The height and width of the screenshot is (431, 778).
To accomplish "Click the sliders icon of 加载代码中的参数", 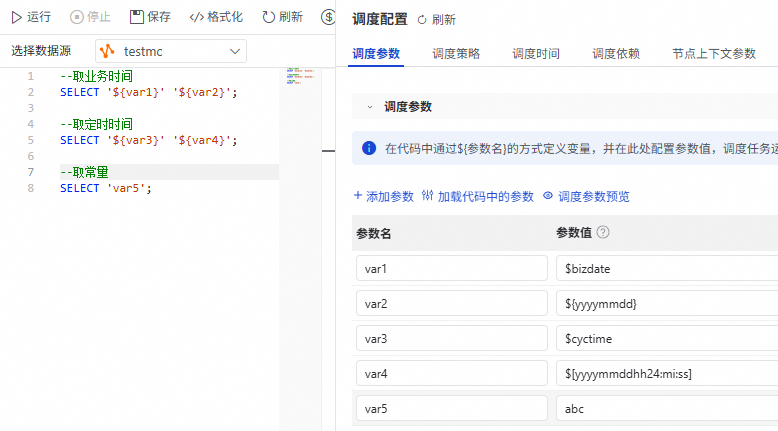I will point(427,195).
